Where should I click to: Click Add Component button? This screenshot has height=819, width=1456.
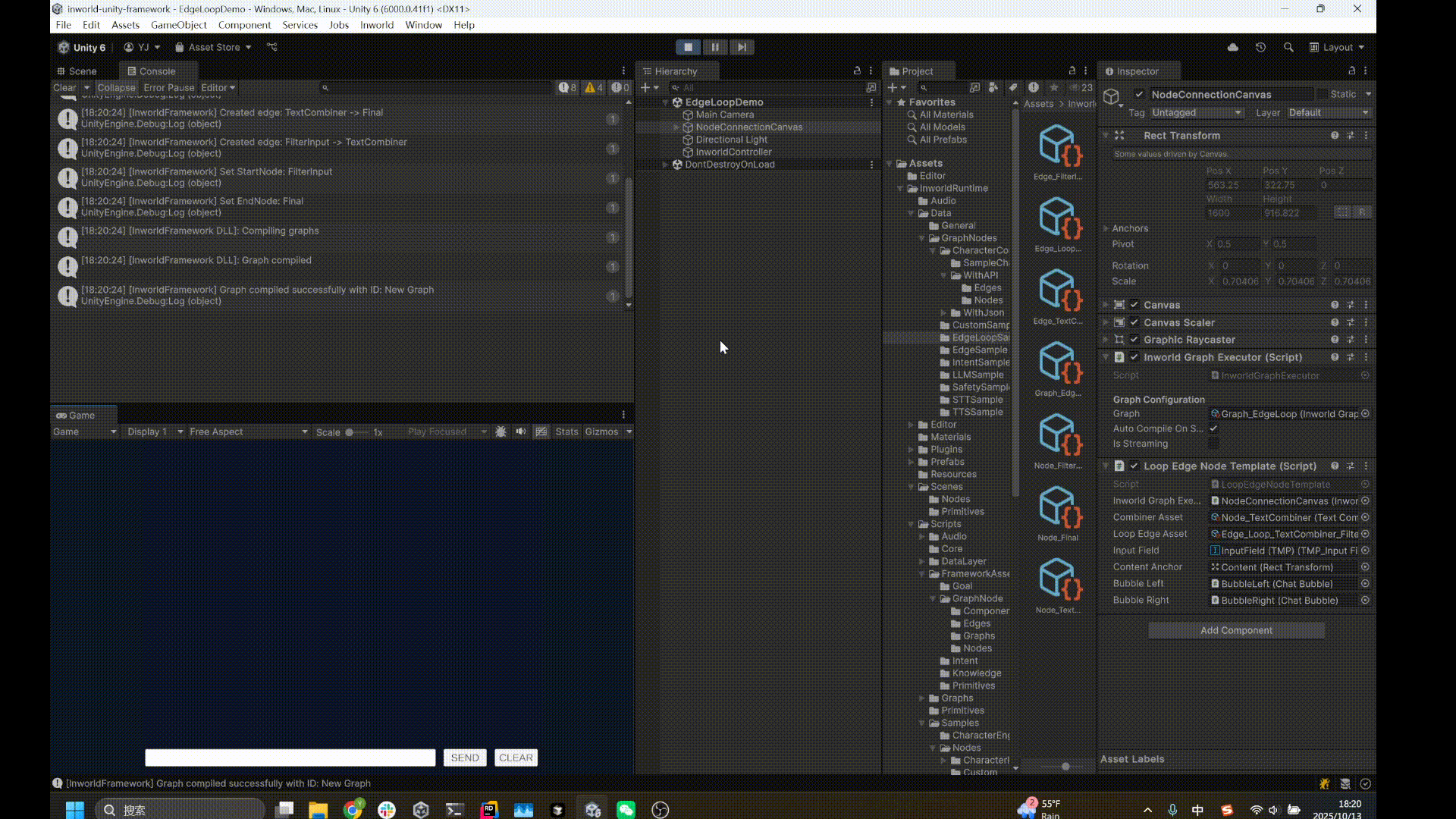(x=1236, y=630)
